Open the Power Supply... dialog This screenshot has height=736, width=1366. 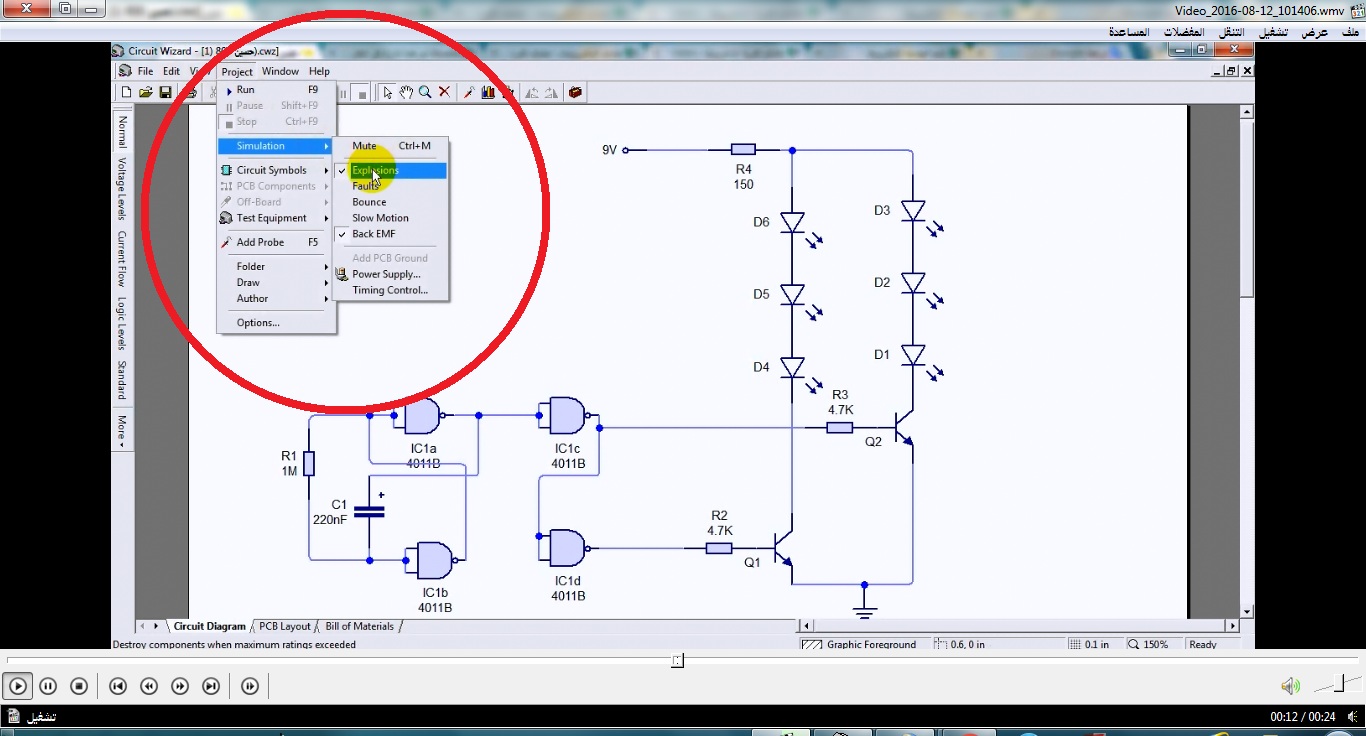tap(391, 274)
